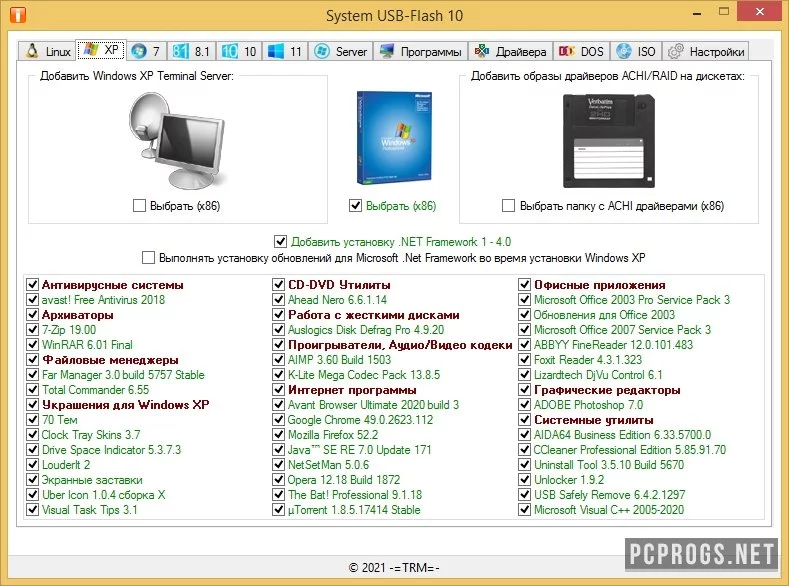Click the floppy disk driver image
The height and width of the screenshot is (586, 789).
click(609, 141)
